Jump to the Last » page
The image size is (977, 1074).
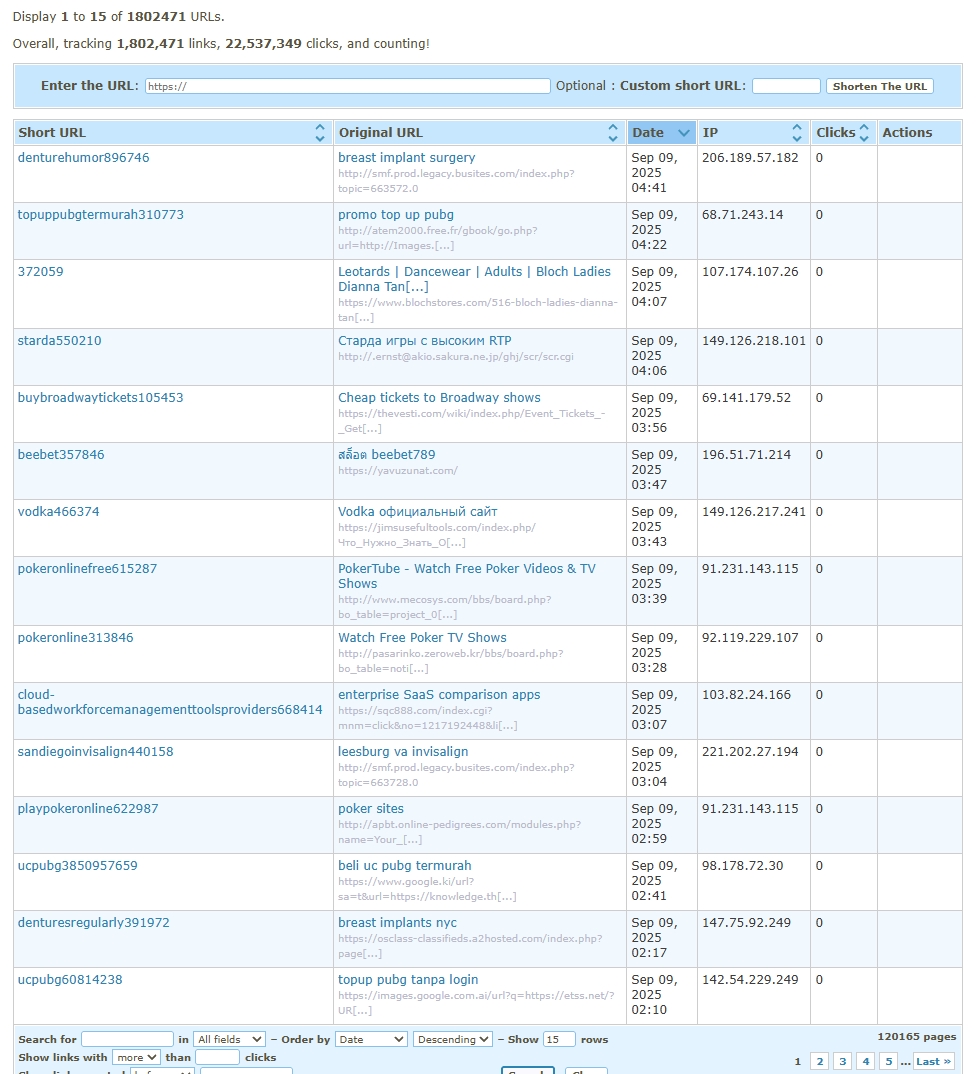click(933, 1061)
